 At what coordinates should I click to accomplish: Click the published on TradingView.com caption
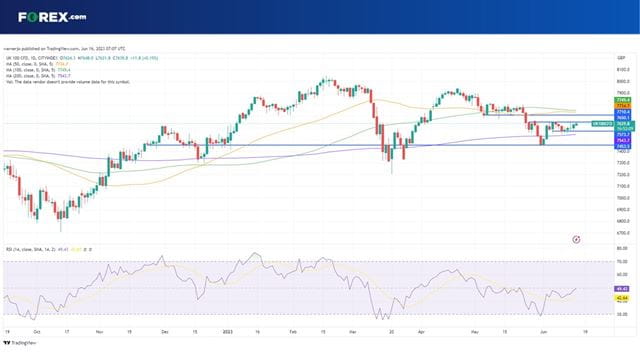[x=64, y=49]
